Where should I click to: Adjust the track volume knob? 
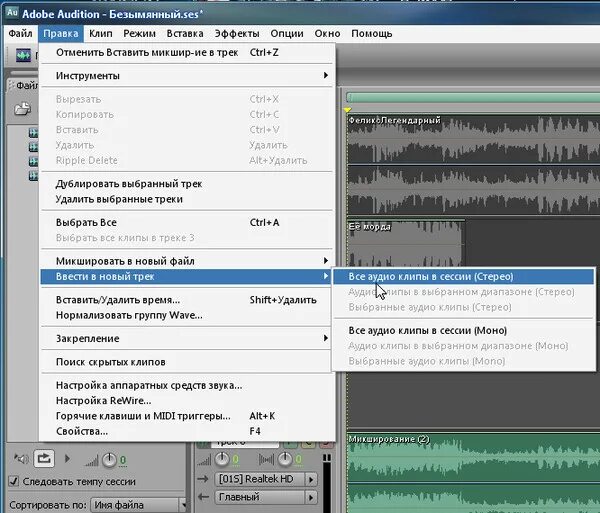pyautogui.click(x=222, y=459)
